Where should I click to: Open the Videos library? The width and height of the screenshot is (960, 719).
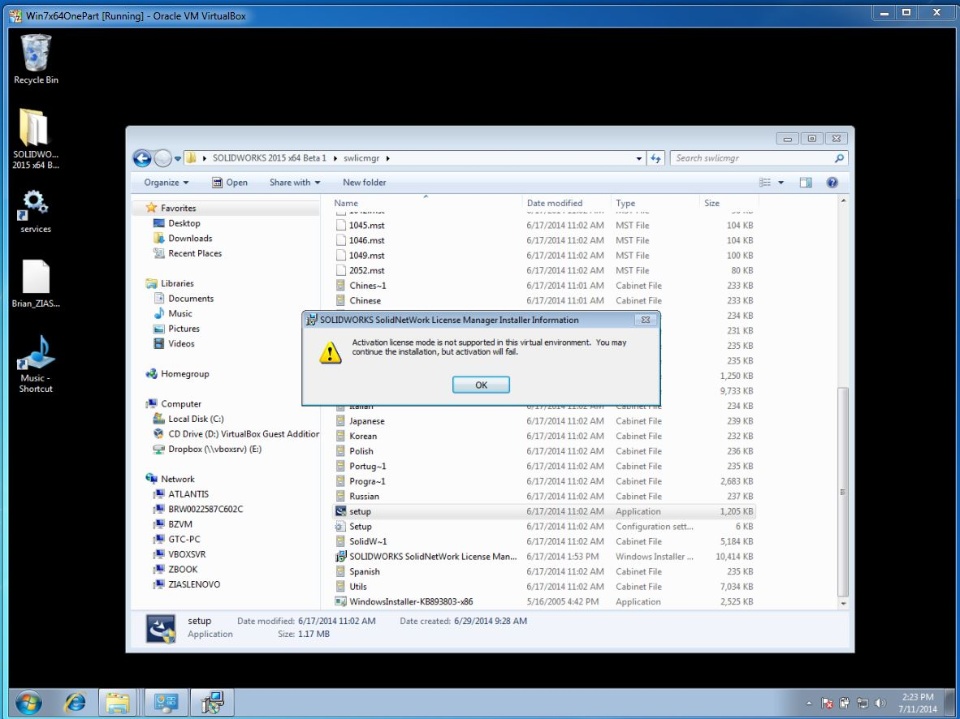point(181,344)
